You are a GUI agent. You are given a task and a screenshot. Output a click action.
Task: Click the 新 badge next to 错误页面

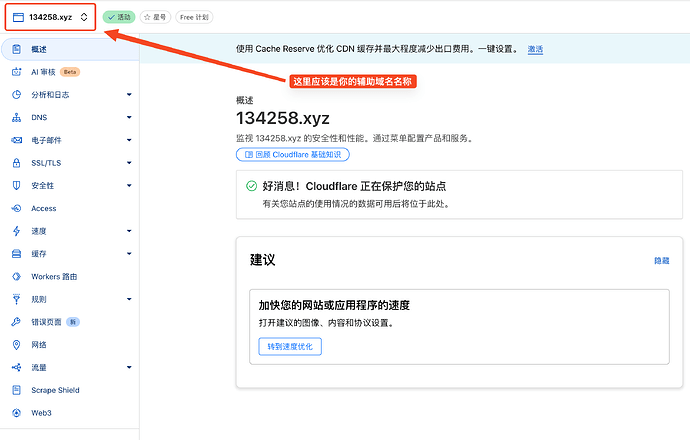(x=73, y=322)
